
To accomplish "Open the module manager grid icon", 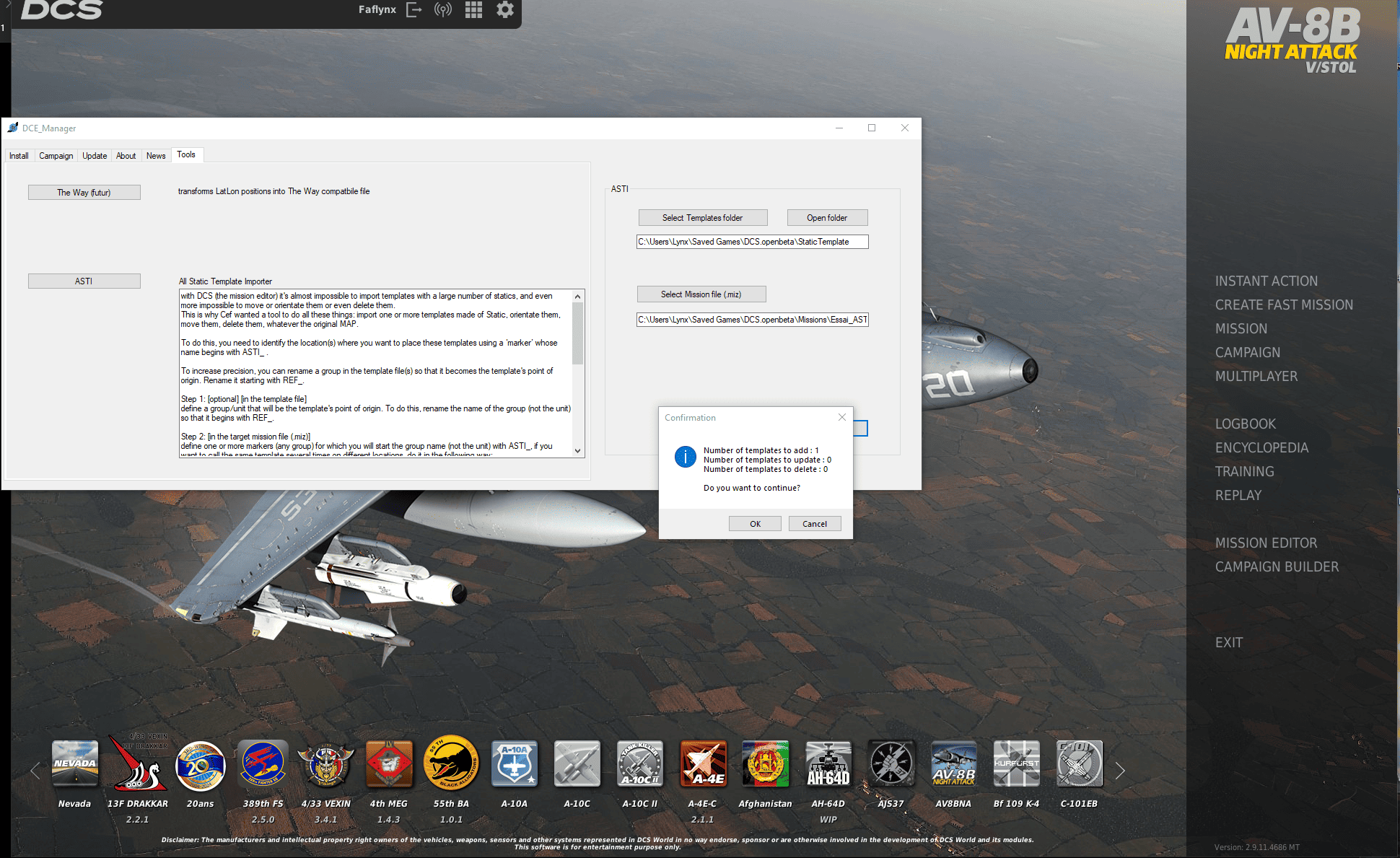I will 473,10.
